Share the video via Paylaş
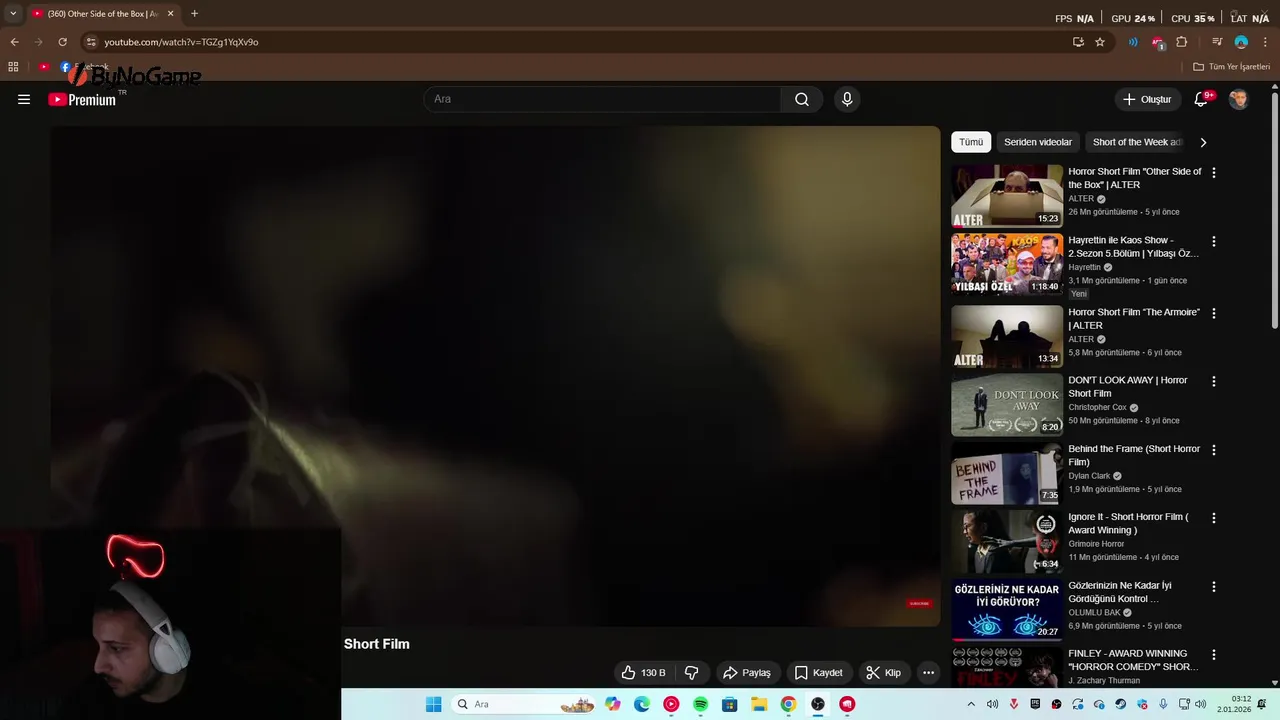The width and height of the screenshot is (1280, 720). [747, 673]
